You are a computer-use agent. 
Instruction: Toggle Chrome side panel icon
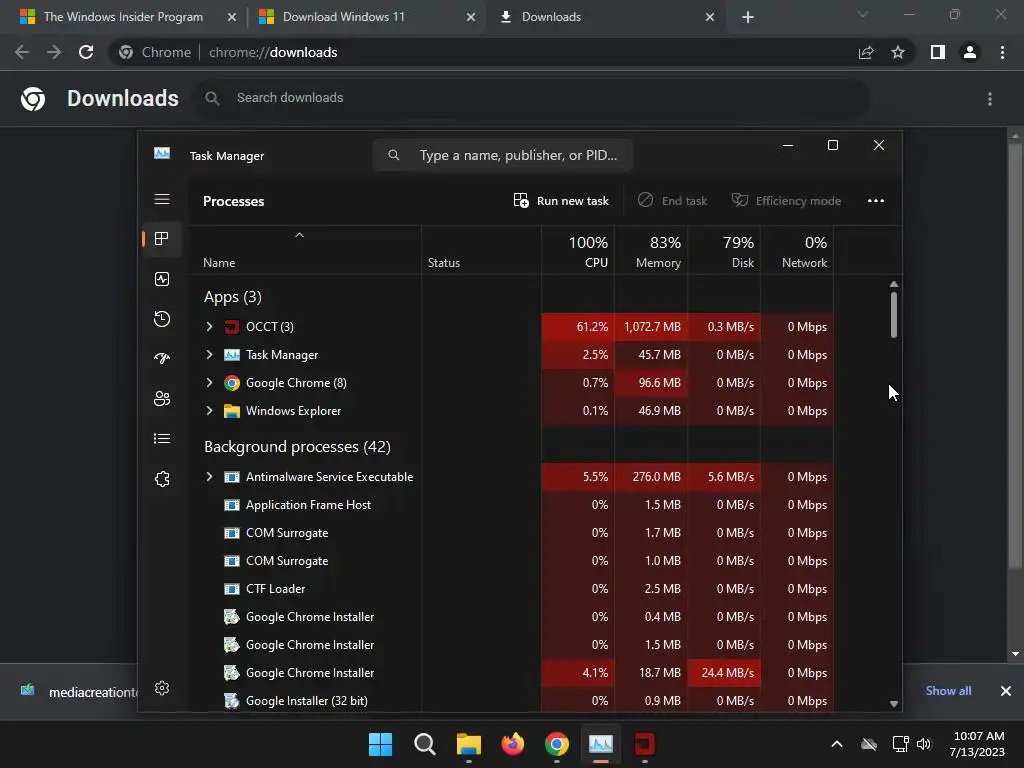pos(938,52)
